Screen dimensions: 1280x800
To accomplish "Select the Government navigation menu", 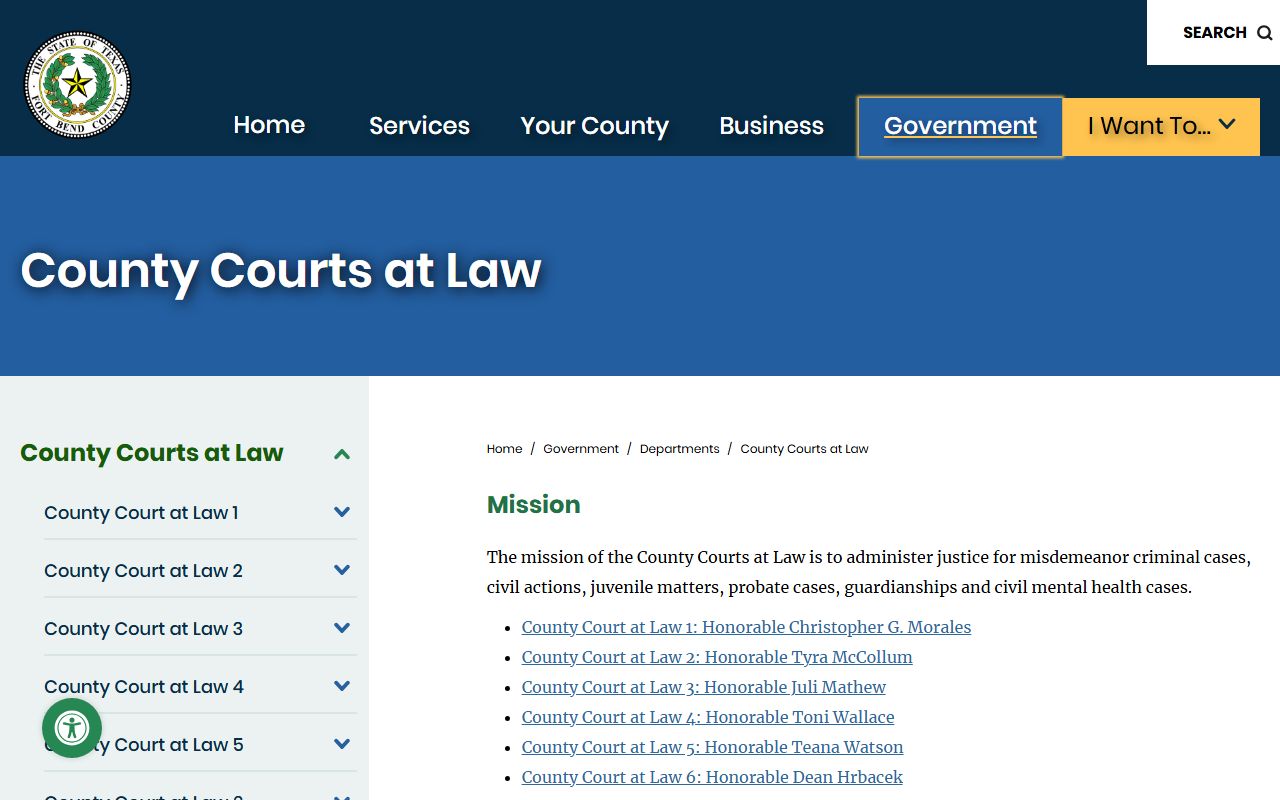I will [960, 126].
